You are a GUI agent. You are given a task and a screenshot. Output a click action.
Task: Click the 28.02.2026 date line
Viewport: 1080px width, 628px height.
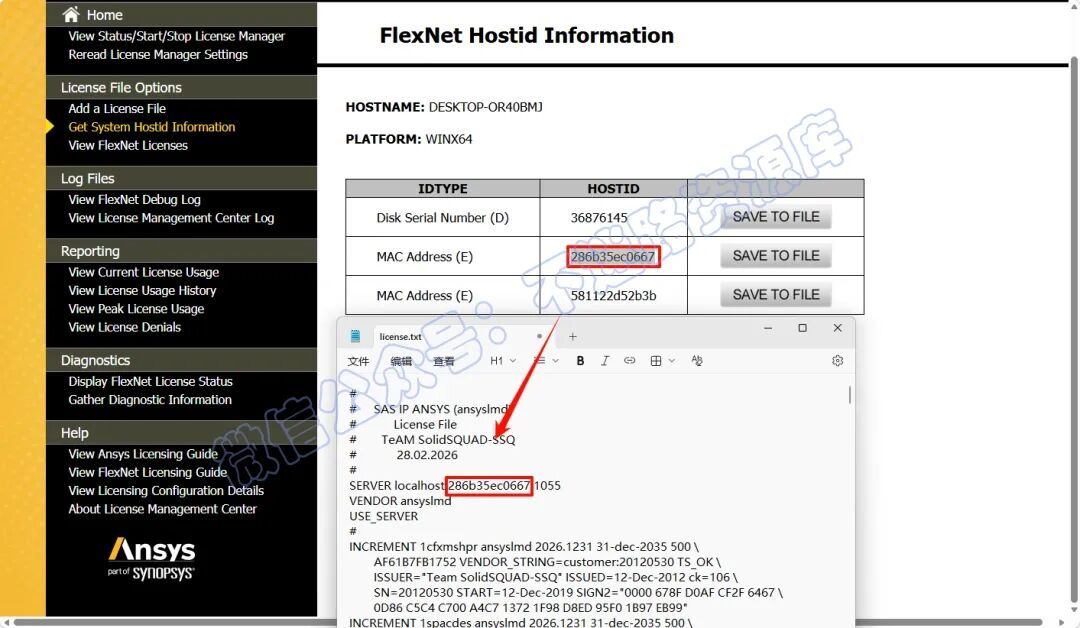click(x=427, y=454)
